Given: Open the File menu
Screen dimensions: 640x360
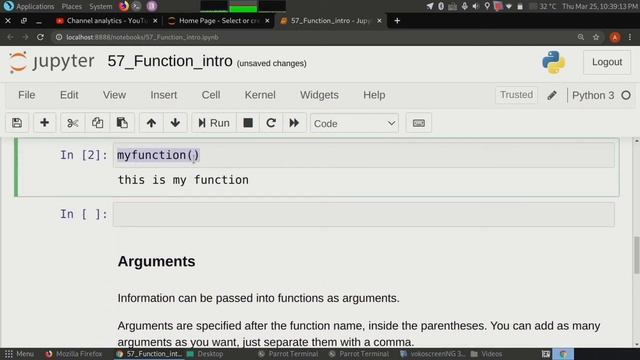Looking at the screenshot, I should (x=27, y=95).
